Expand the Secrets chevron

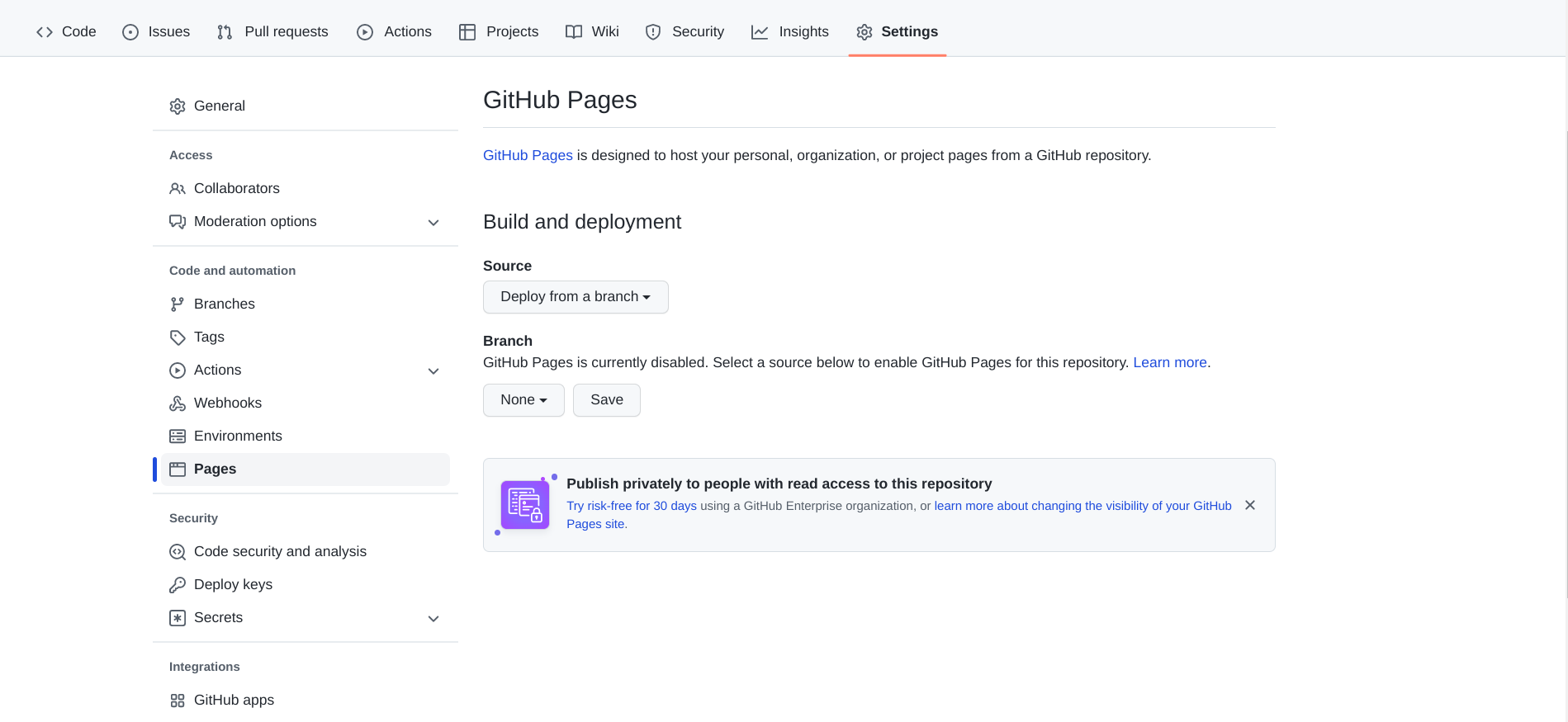(x=433, y=619)
